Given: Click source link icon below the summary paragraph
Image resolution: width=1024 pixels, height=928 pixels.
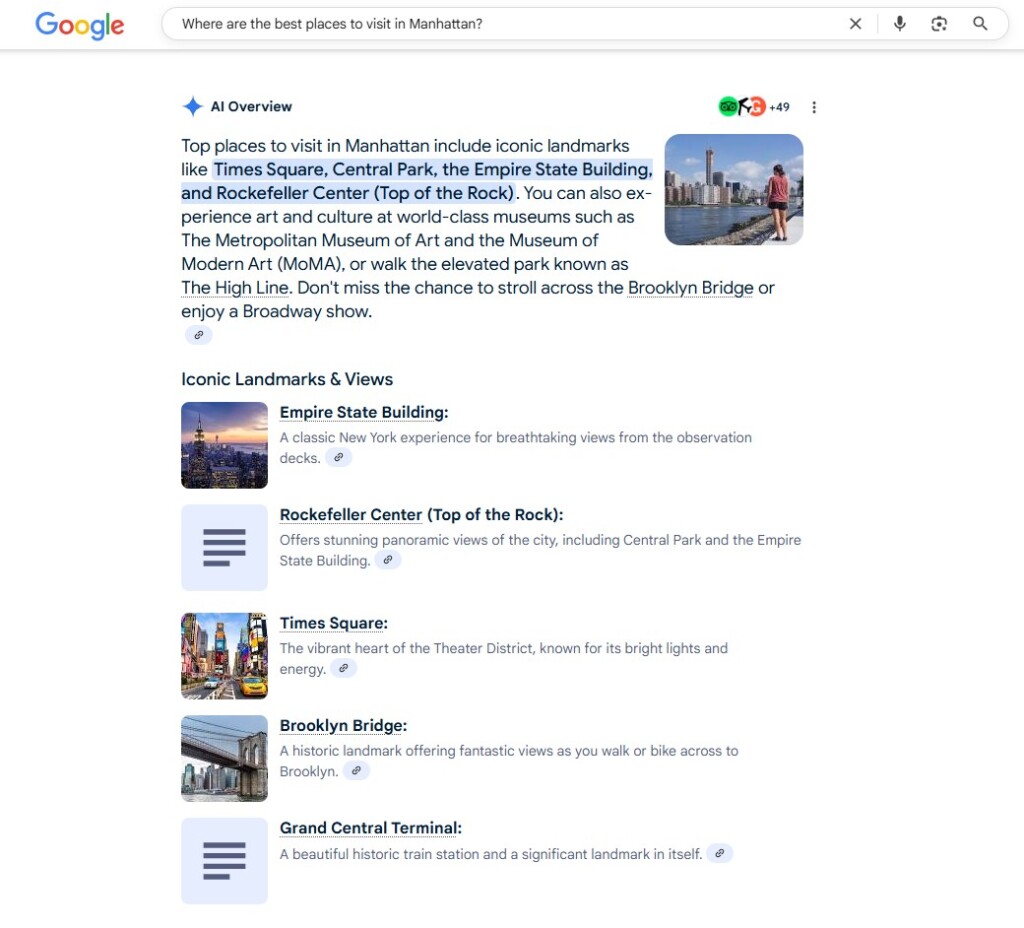Looking at the screenshot, I should [199, 335].
